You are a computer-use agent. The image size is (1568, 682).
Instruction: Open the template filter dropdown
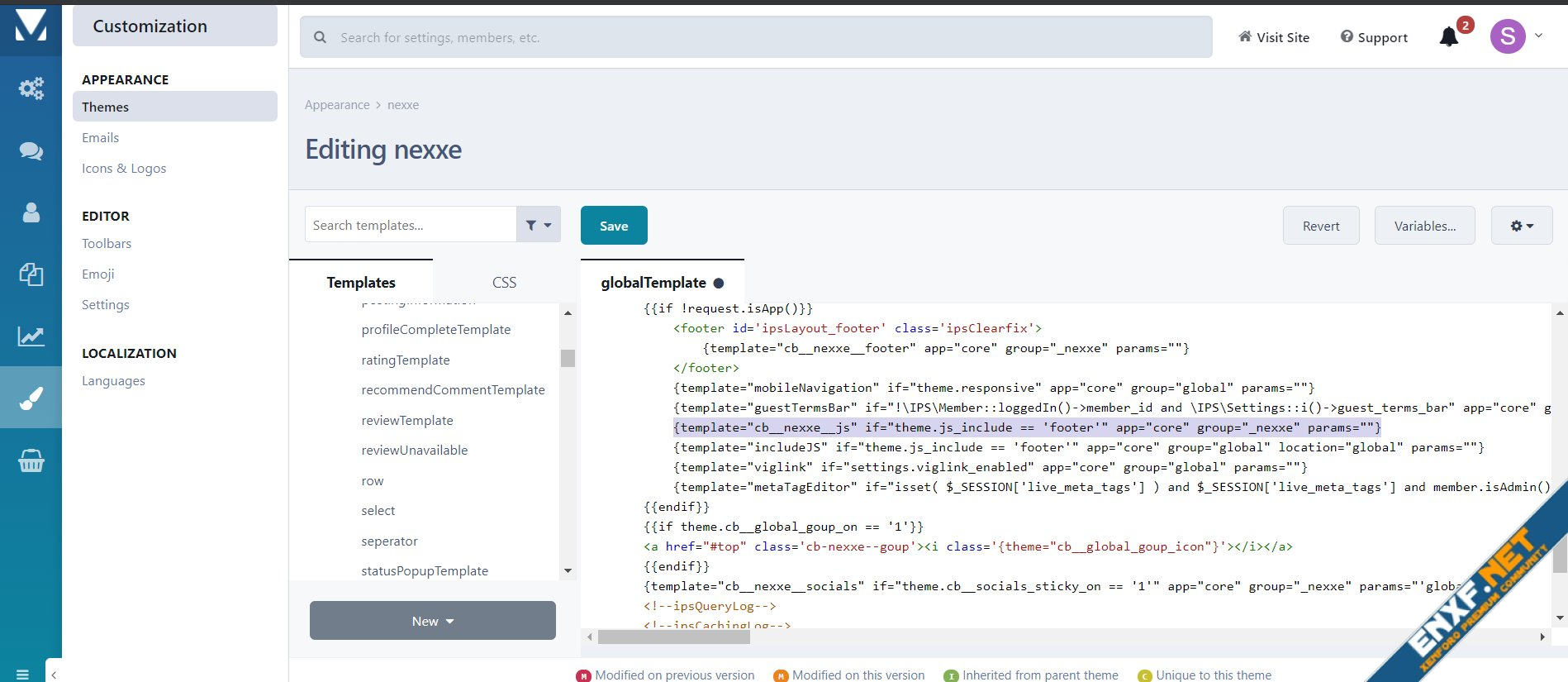[x=539, y=225]
